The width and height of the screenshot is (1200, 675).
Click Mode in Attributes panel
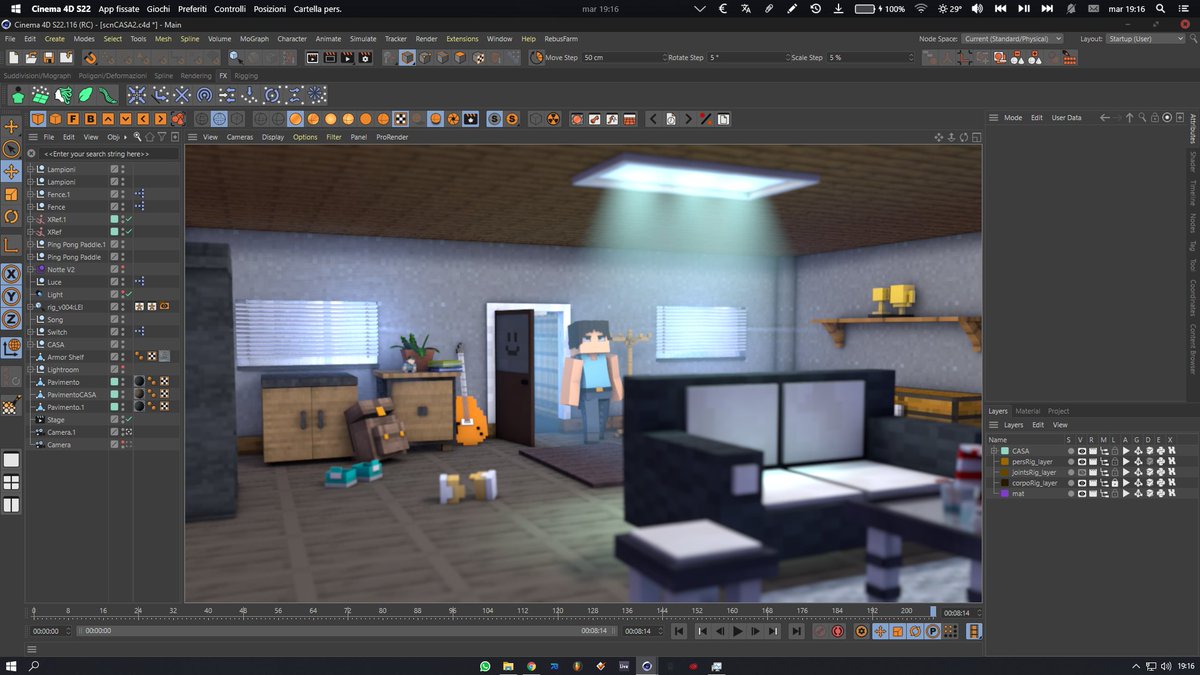tap(1013, 118)
